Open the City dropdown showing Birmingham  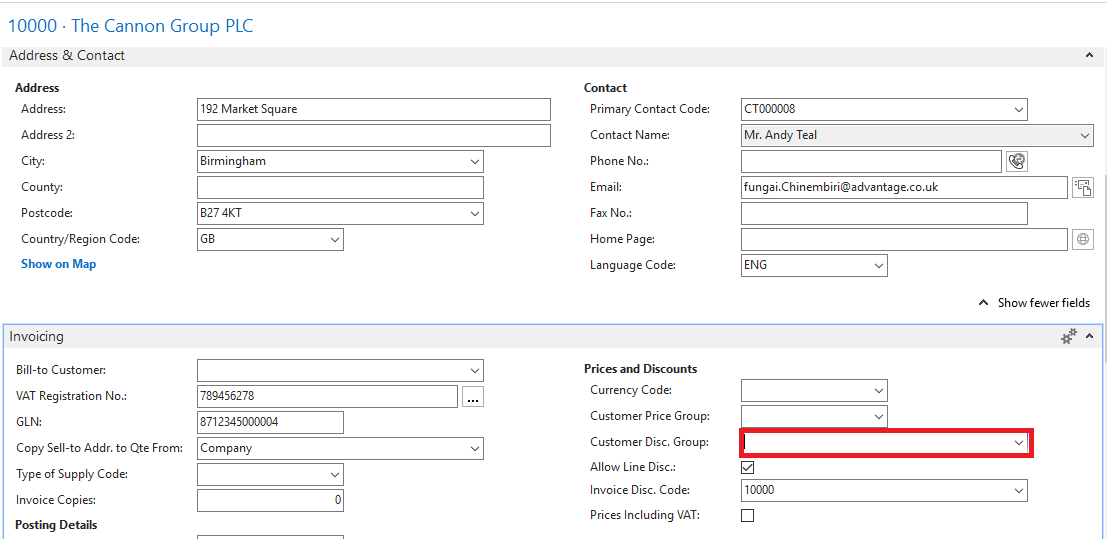(x=474, y=162)
